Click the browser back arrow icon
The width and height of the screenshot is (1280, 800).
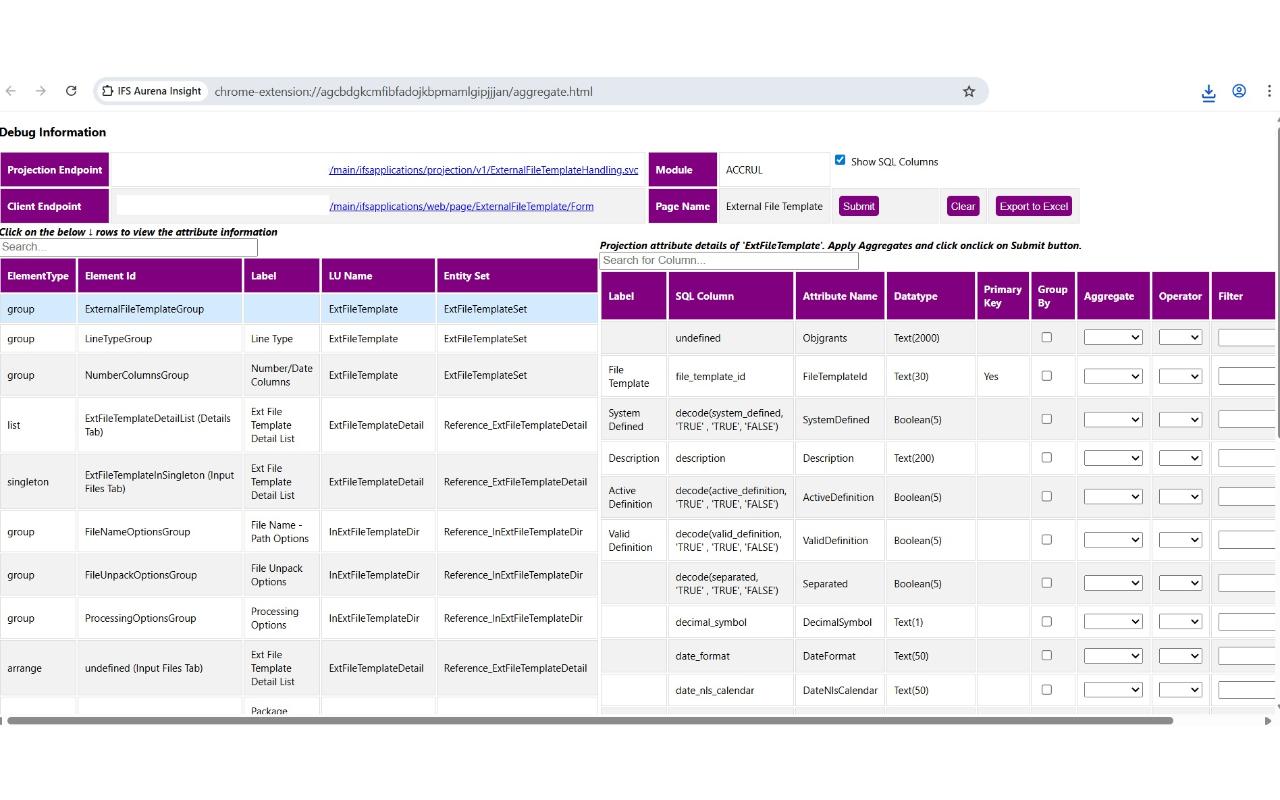click(x=11, y=91)
